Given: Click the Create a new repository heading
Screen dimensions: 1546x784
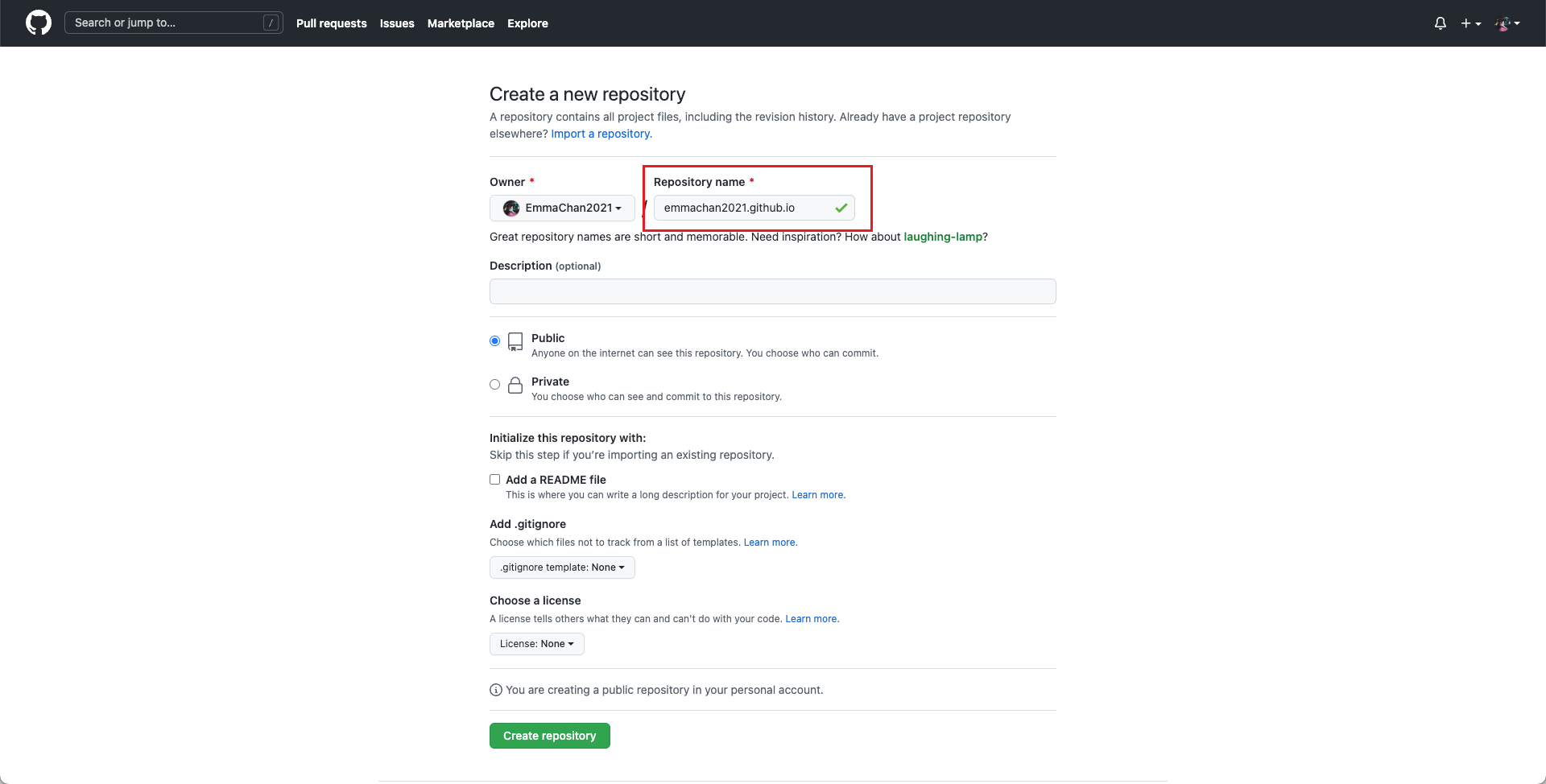Looking at the screenshot, I should click(x=588, y=94).
